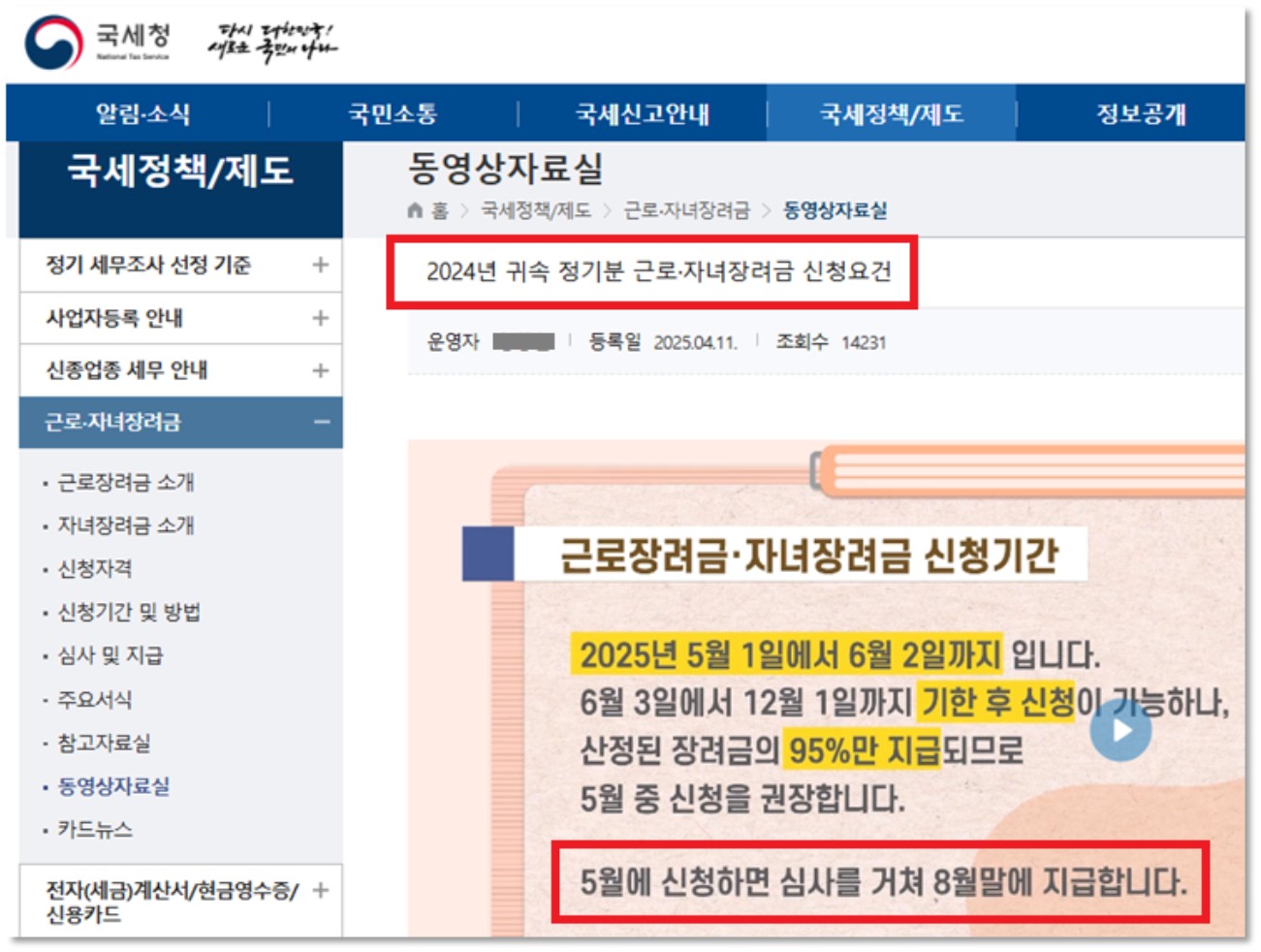The height and width of the screenshot is (952, 1261).
Task: Click the post title 2024년 귀속 정기분 근로·자녀장려금 신청요건
Action: pos(658,271)
